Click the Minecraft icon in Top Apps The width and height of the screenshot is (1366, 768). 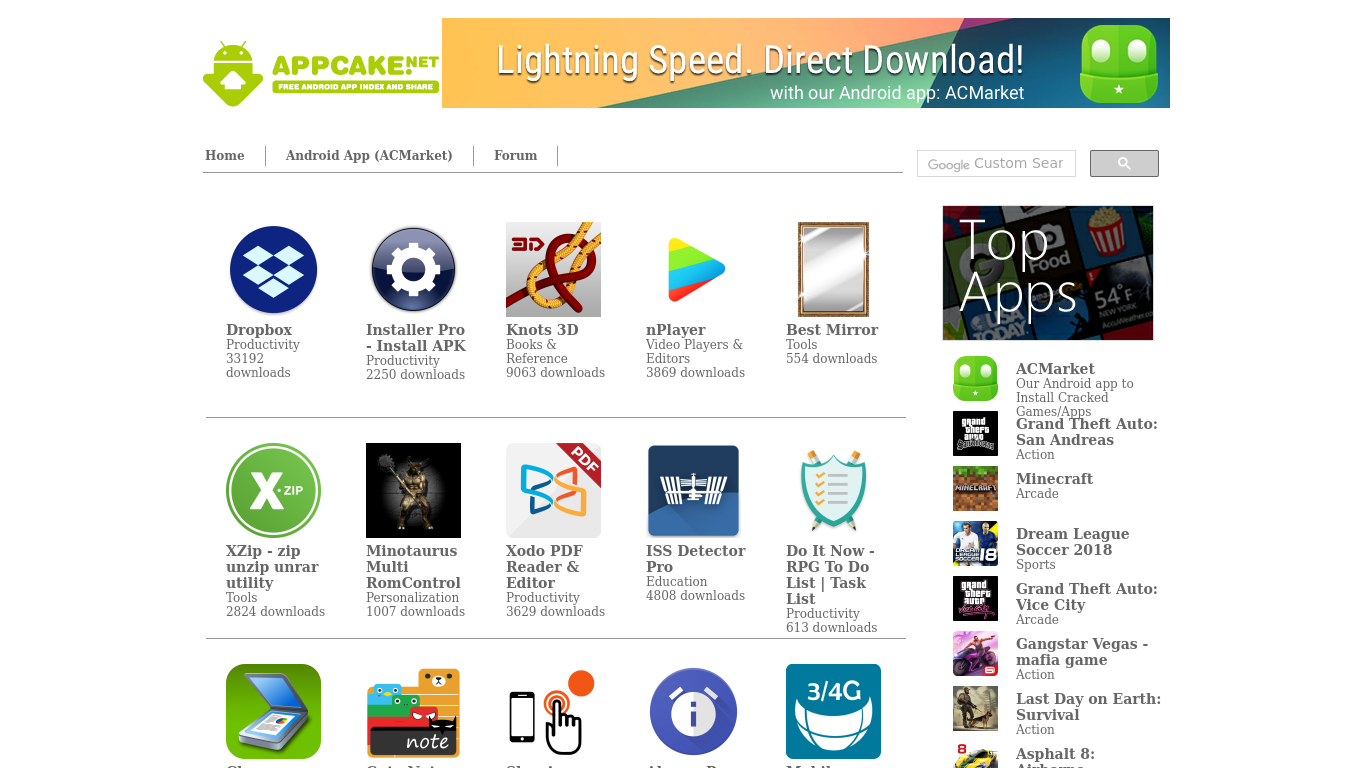tap(975, 489)
